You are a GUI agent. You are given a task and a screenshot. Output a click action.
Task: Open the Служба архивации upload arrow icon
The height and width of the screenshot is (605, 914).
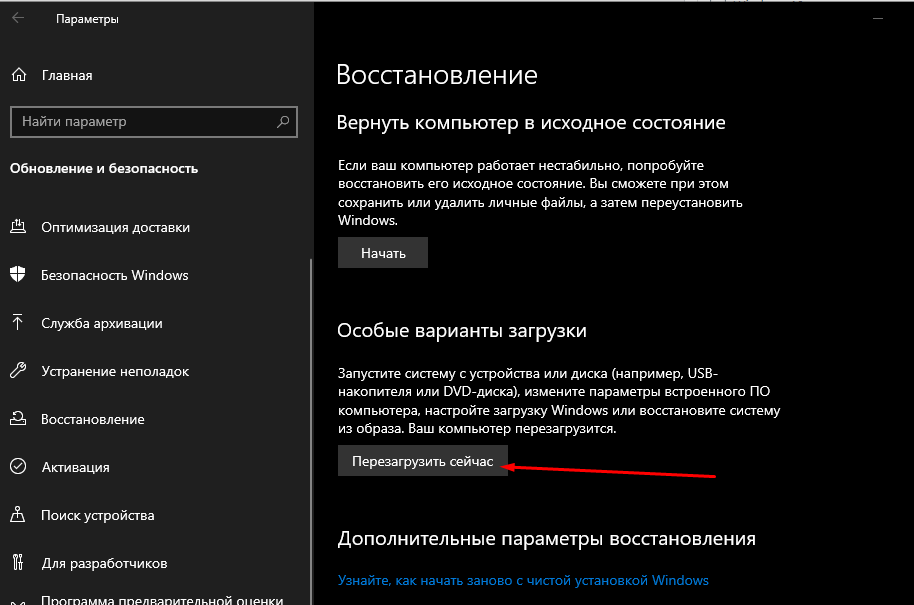[18, 323]
